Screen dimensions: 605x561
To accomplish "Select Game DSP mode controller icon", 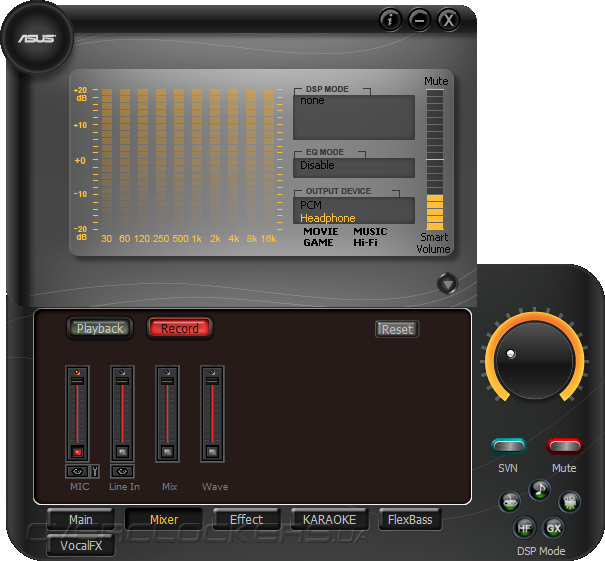I will click(510, 502).
